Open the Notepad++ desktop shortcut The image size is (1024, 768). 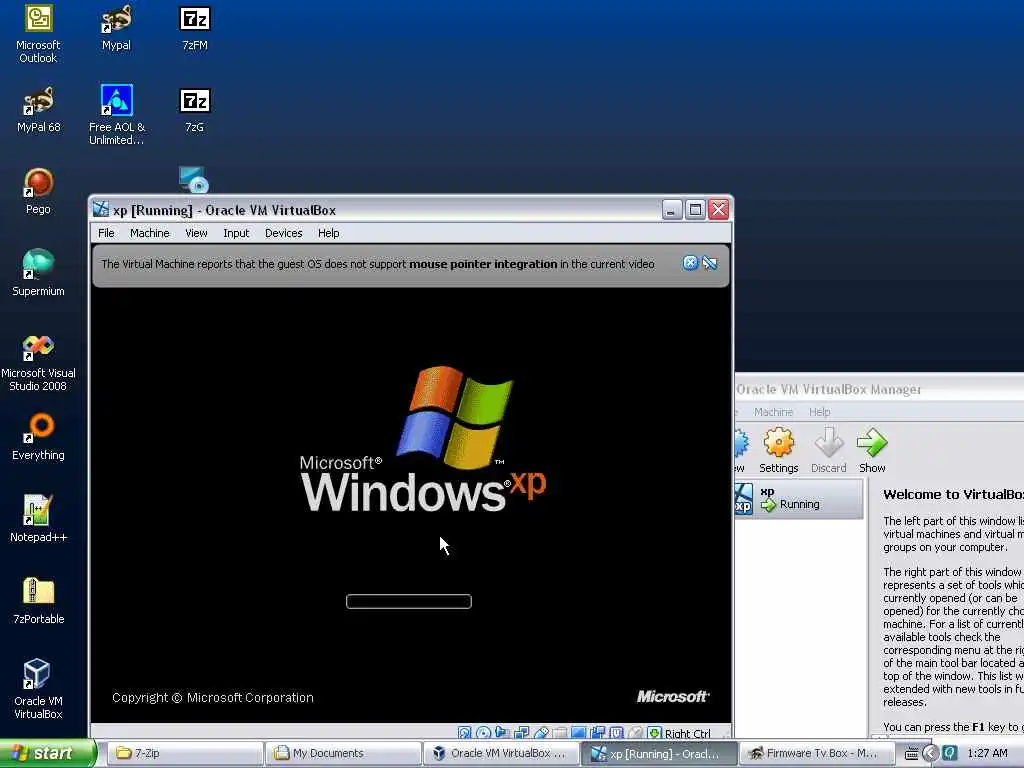[x=38, y=519]
